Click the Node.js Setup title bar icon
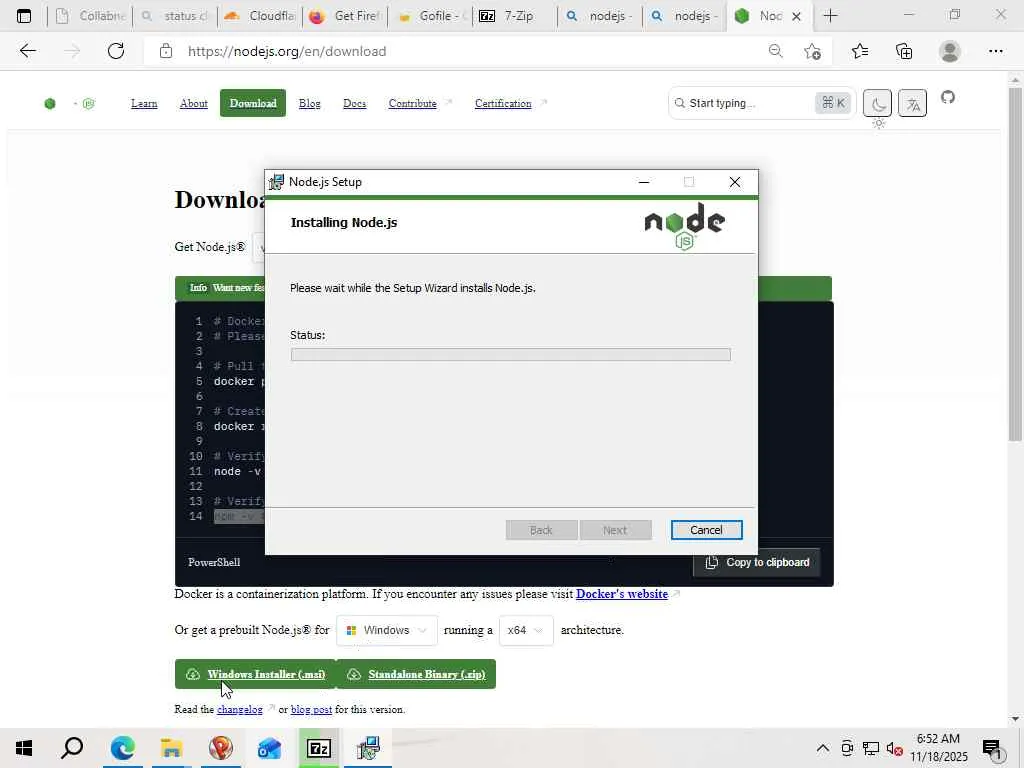Screen dimensions: 1024x768 click(277, 182)
